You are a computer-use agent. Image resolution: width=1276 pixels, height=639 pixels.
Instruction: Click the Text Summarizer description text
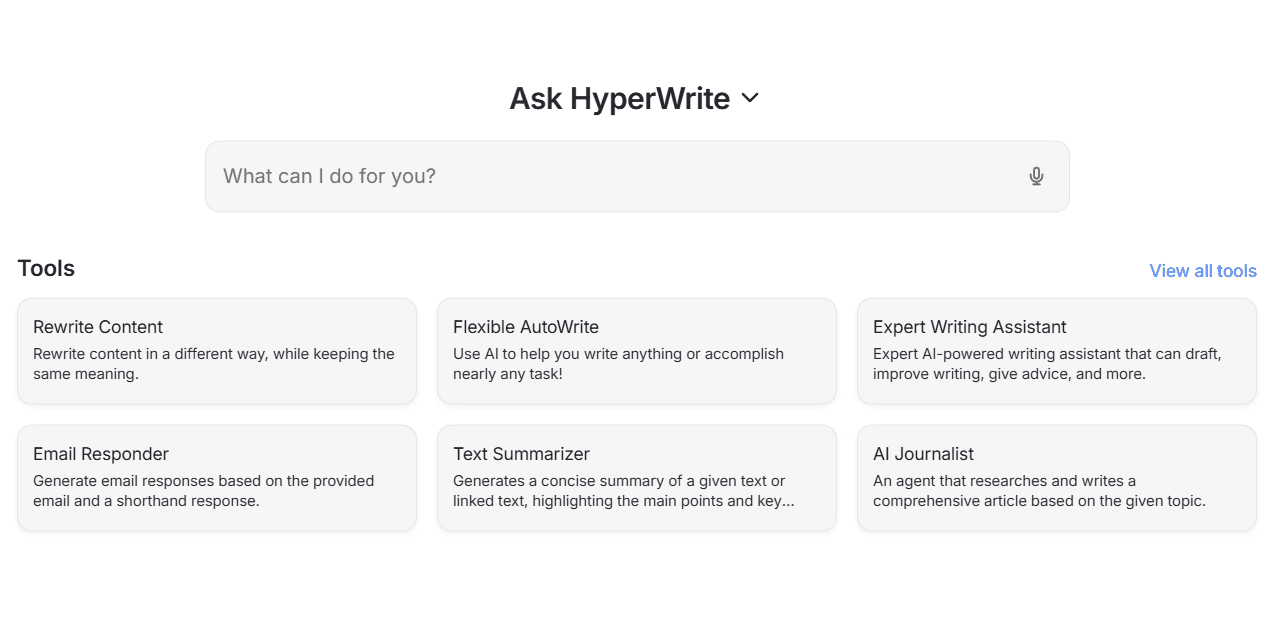point(623,491)
